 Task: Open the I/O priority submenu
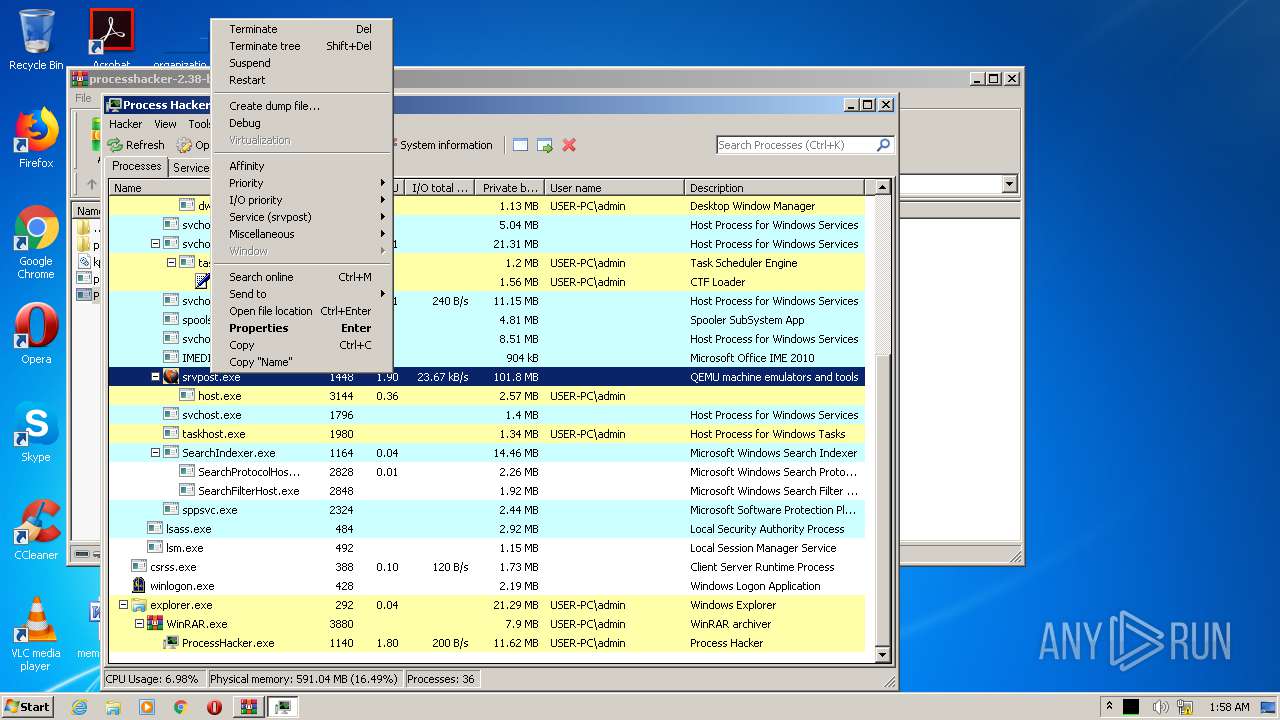click(x=301, y=200)
